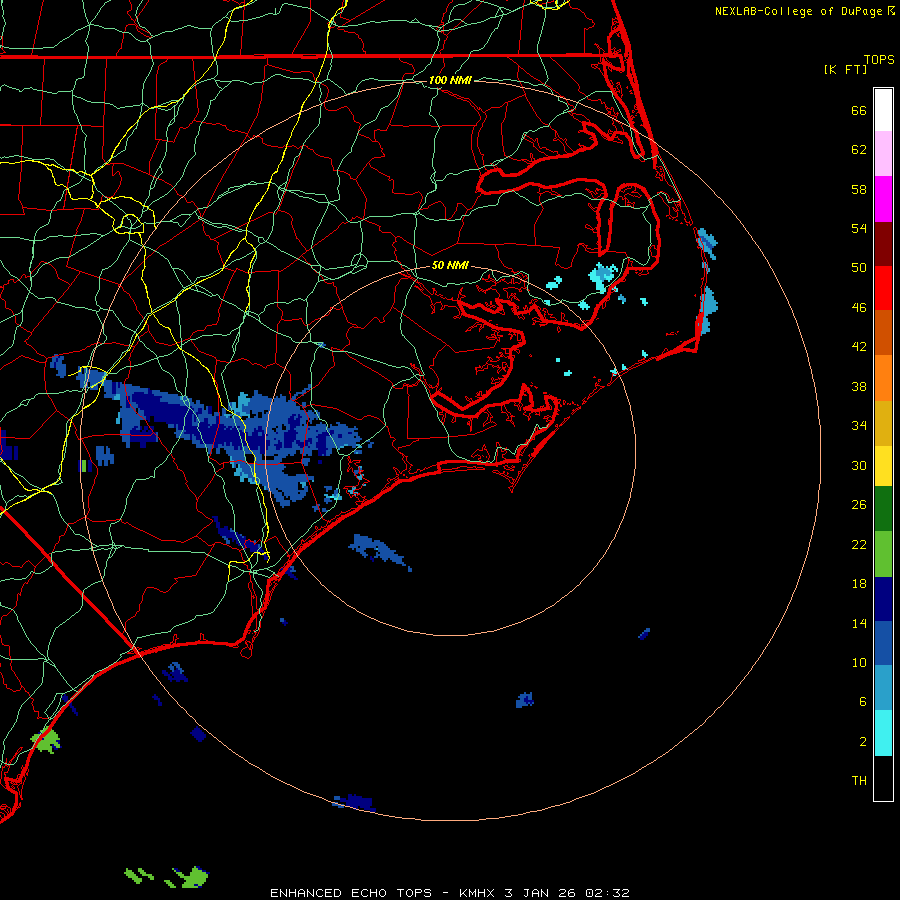The image size is (900, 900).
Task: Click the 30 legend value label
Action: [x=859, y=465]
